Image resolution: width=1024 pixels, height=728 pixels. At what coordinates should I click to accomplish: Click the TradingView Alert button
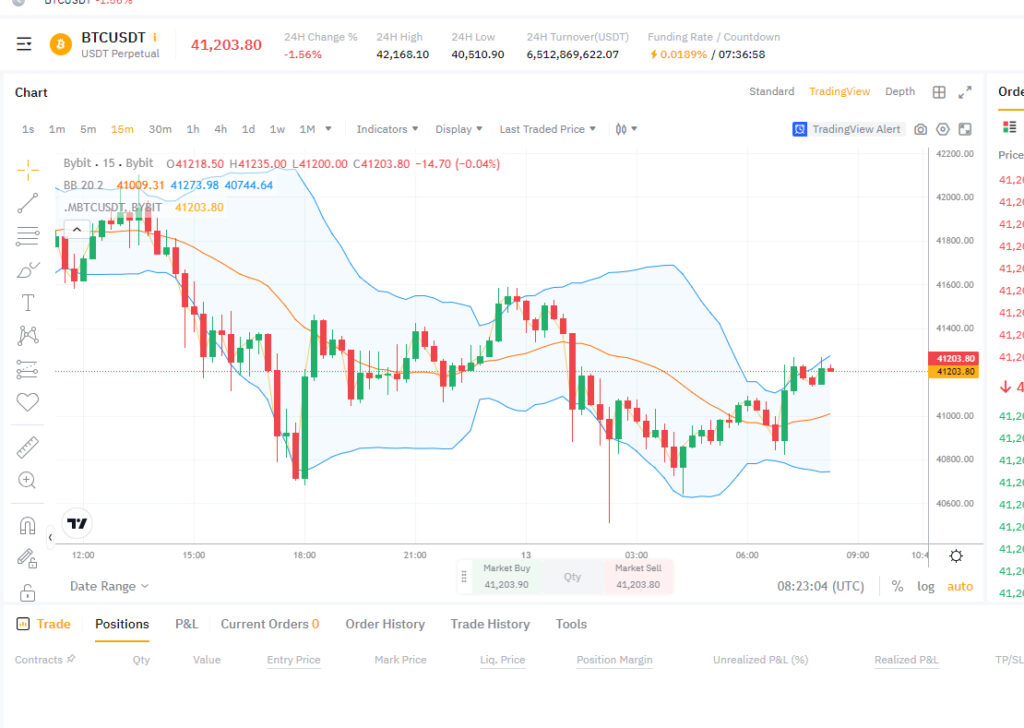pos(846,129)
